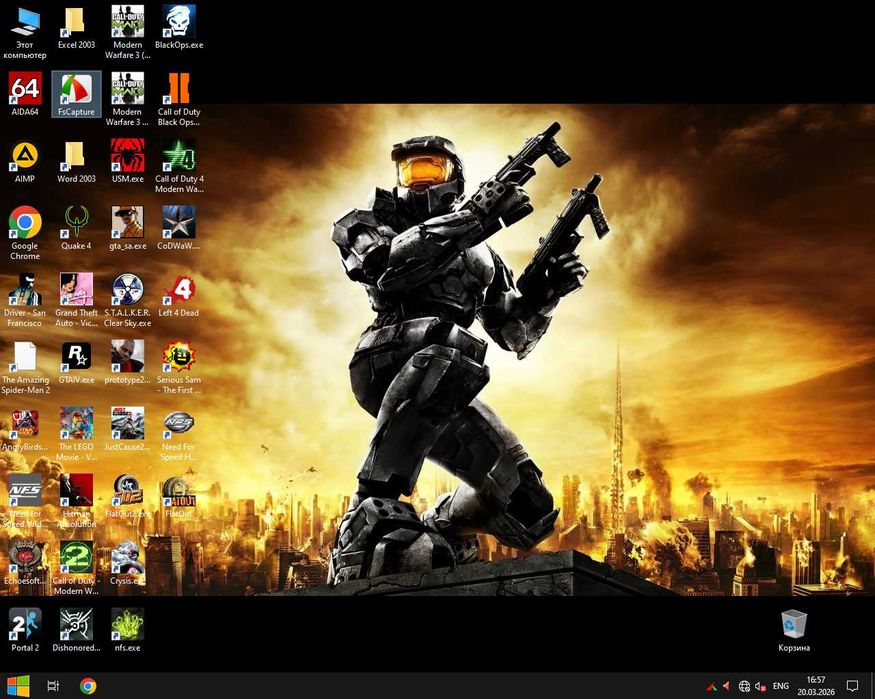875x699 pixels.
Task: Open Serious Sam - The First ... shortcut
Action: pyautogui.click(x=179, y=367)
